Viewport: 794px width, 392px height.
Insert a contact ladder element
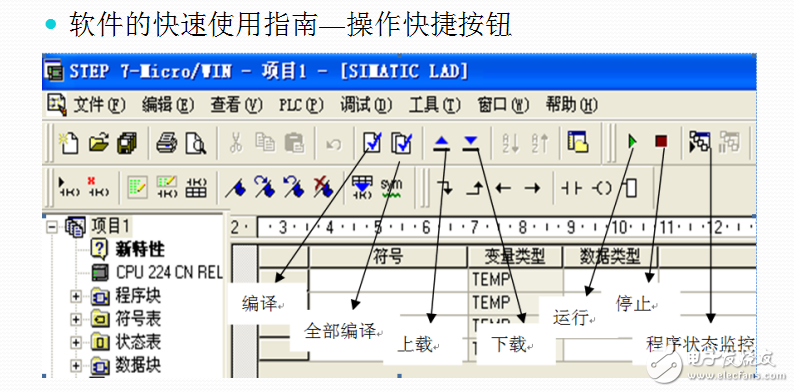point(572,188)
